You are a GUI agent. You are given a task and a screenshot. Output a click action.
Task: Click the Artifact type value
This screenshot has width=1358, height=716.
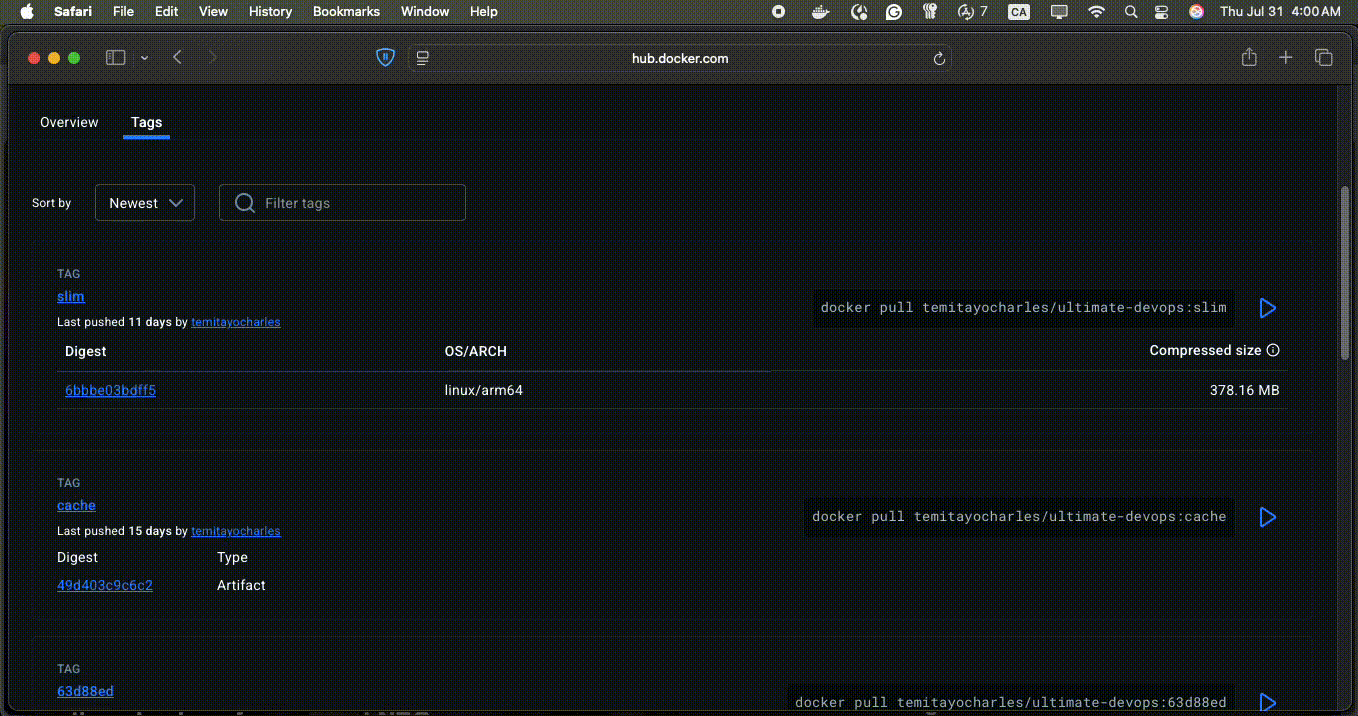click(x=242, y=585)
